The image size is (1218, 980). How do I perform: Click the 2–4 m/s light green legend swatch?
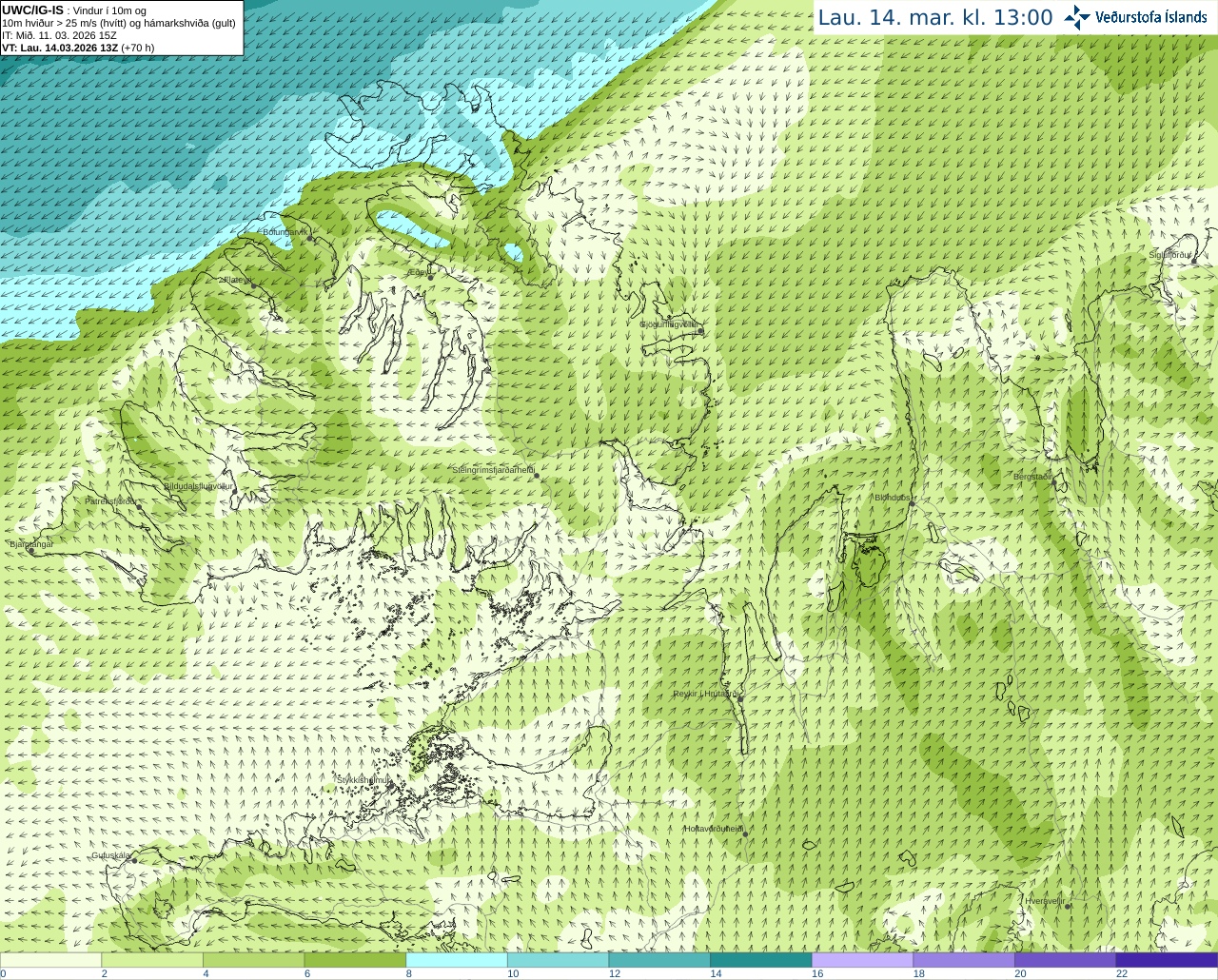pyautogui.click(x=152, y=960)
